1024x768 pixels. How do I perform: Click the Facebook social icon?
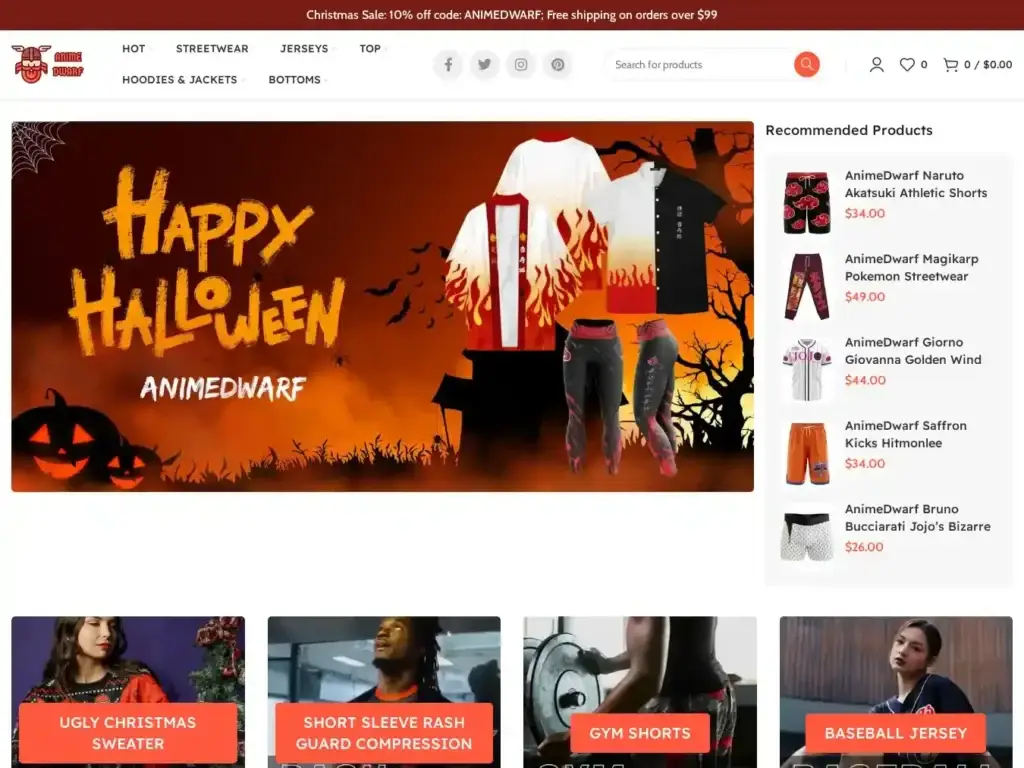click(448, 65)
